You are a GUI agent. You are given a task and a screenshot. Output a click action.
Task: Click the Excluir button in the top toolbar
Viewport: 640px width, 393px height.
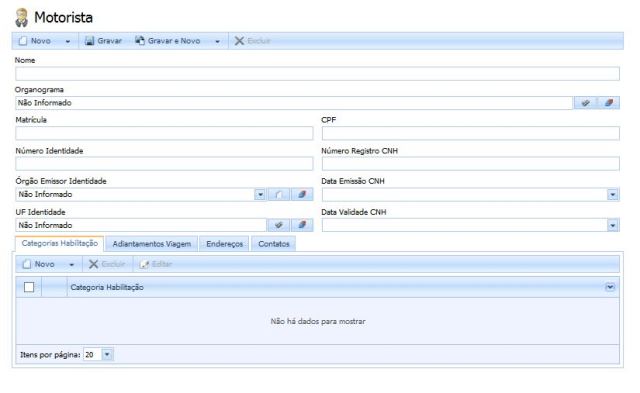click(252, 41)
